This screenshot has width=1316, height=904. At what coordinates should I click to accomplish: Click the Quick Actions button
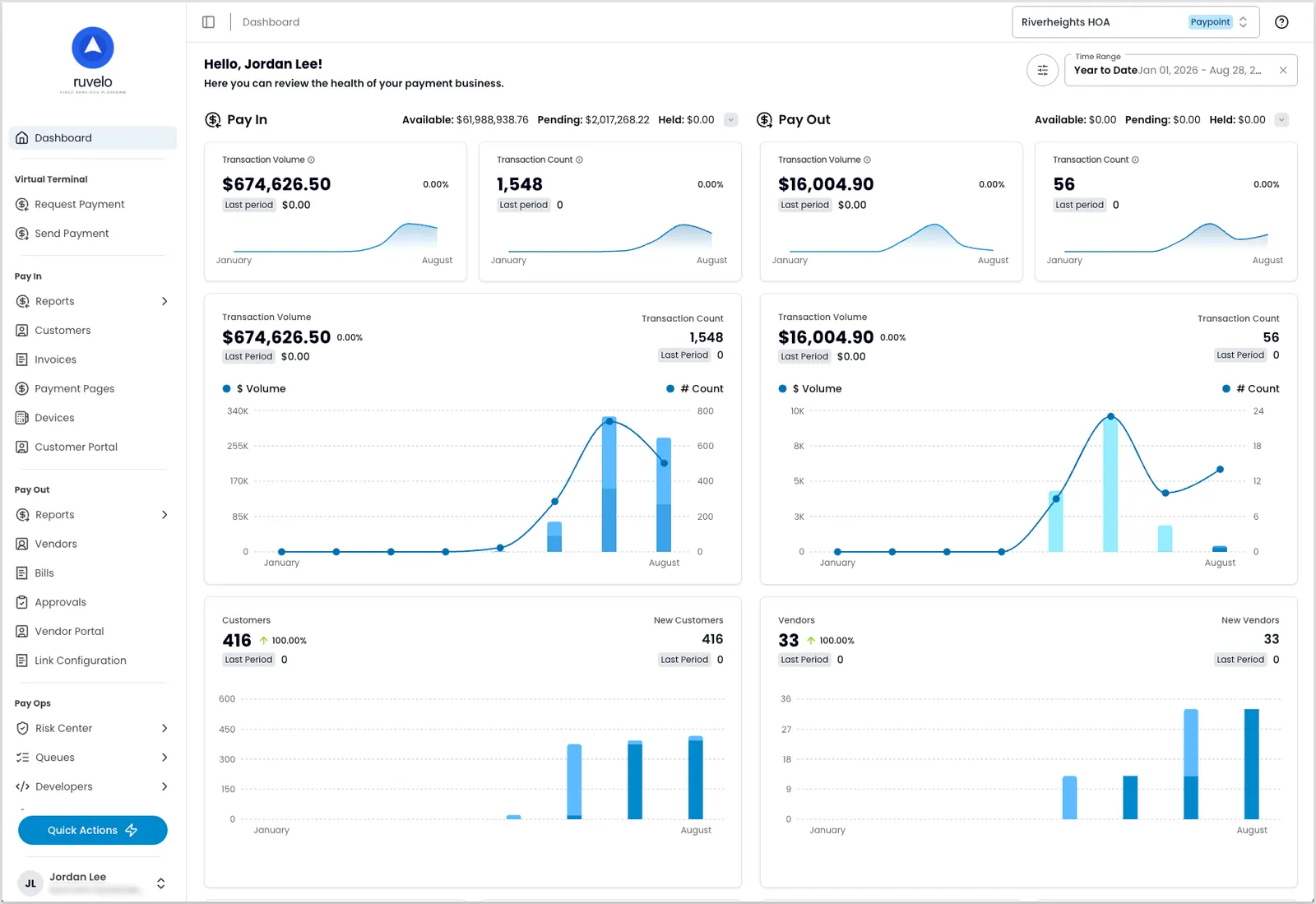[x=93, y=830]
